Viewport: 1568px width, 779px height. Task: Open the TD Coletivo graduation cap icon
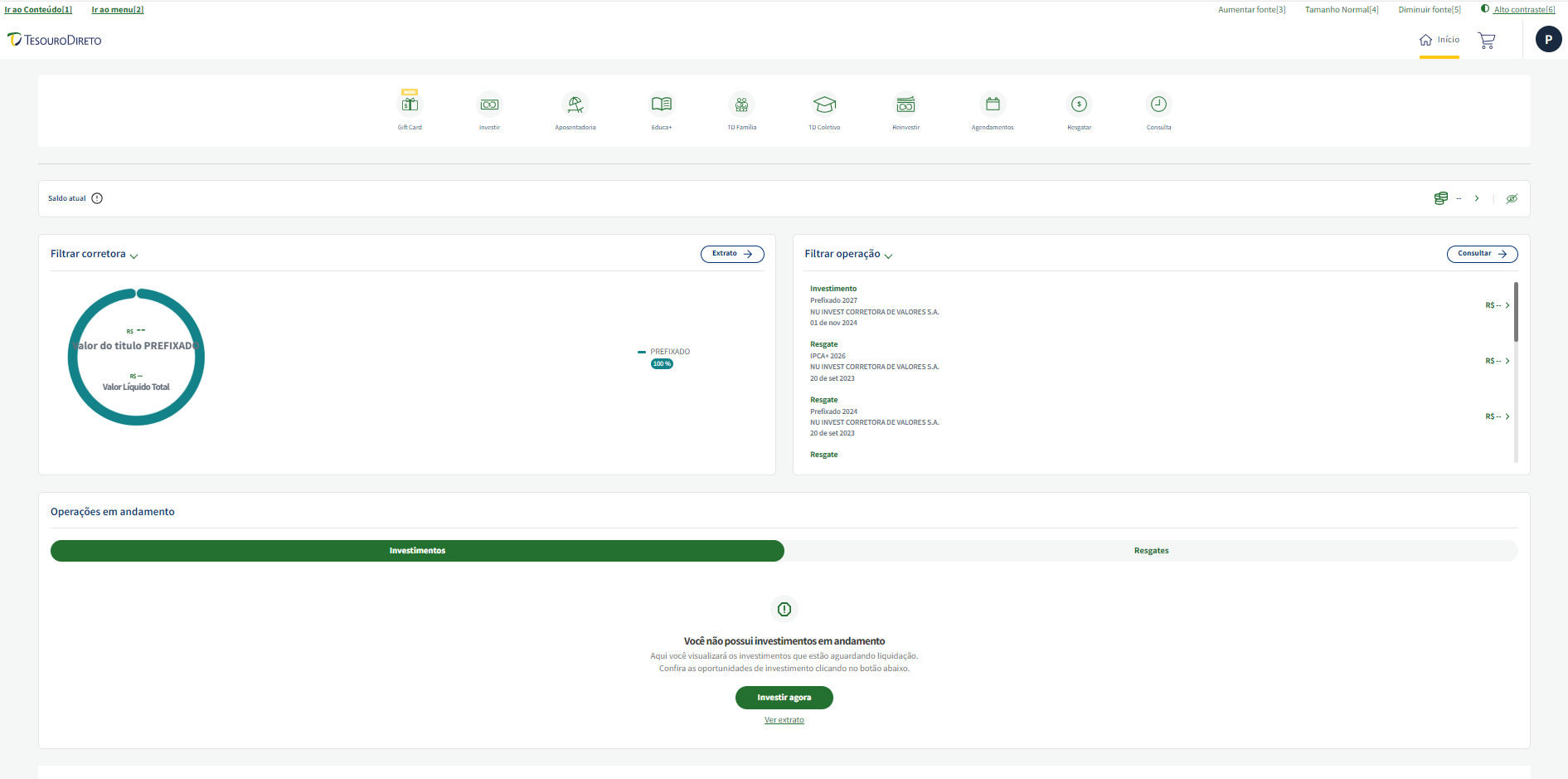[x=824, y=105]
